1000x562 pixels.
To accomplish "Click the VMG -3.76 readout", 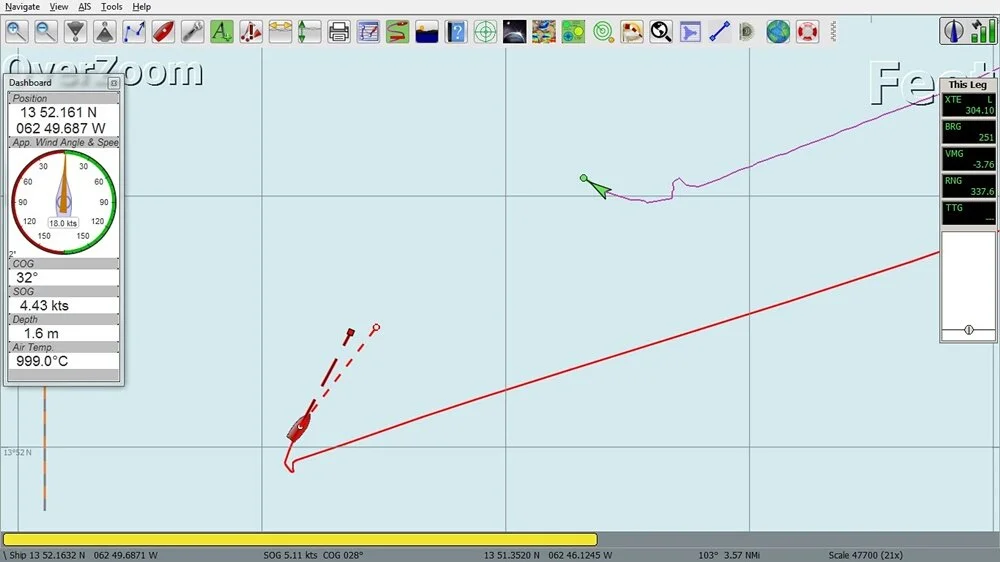I will pyautogui.click(x=969, y=159).
